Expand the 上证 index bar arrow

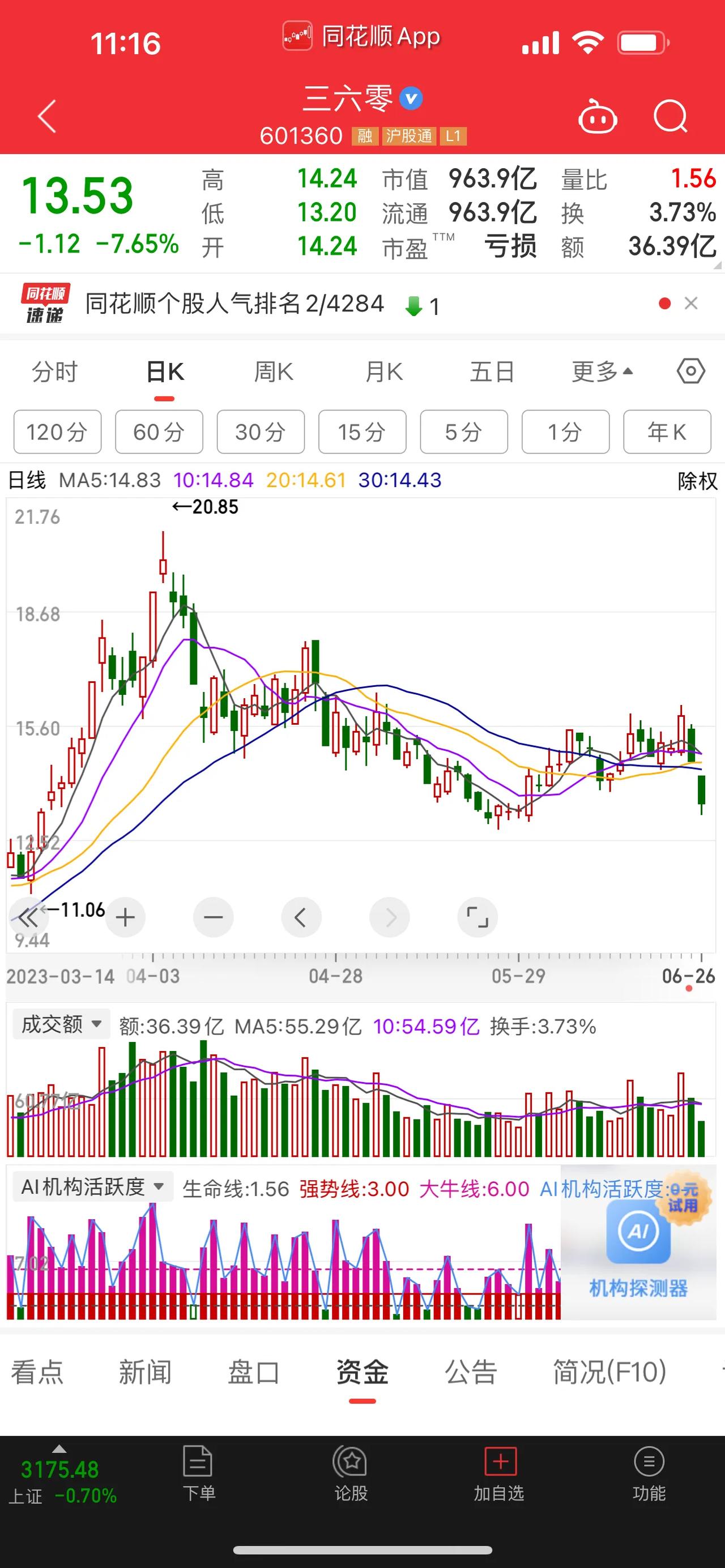tap(59, 1449)
